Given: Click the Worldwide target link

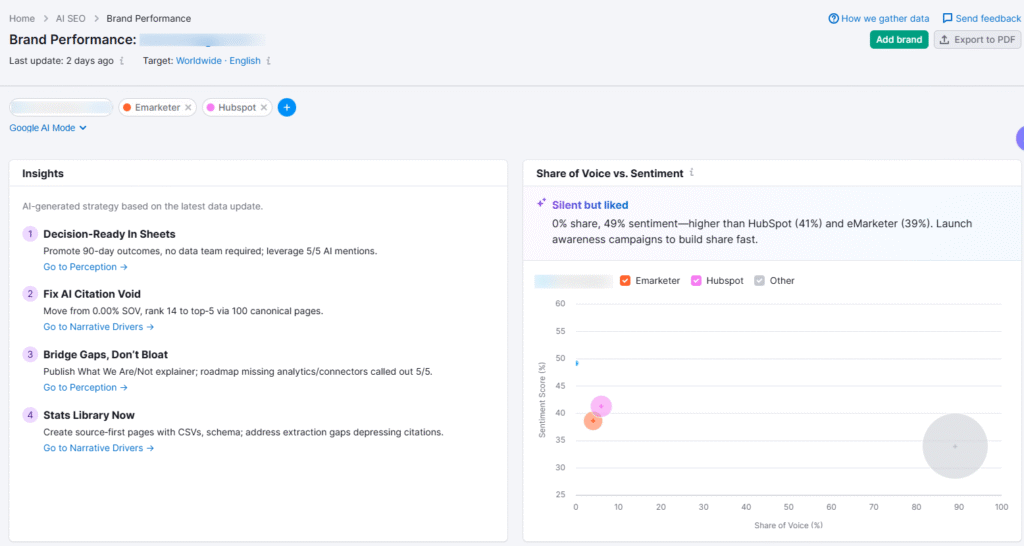Looking at the screenshot, I should pyautogui.click(x=199, y=61).
